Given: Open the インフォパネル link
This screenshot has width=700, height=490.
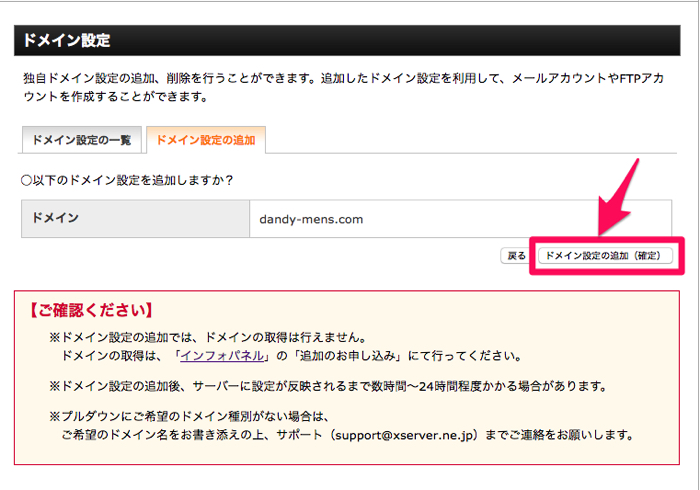Looking at the screenshot, I should [222, 356].
